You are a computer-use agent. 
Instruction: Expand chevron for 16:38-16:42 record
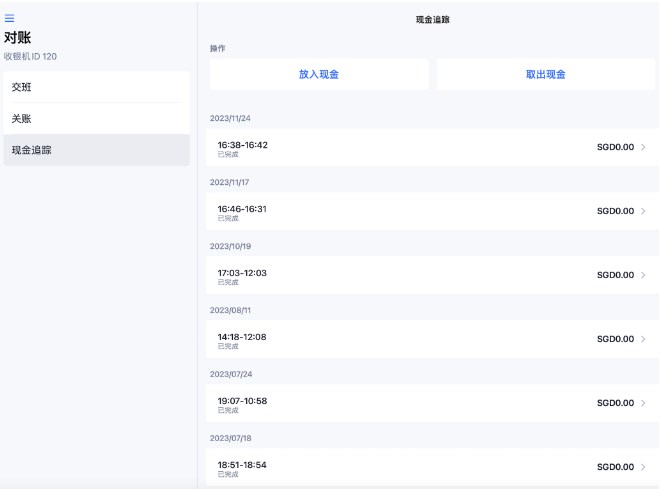click(x=643, y=147)
